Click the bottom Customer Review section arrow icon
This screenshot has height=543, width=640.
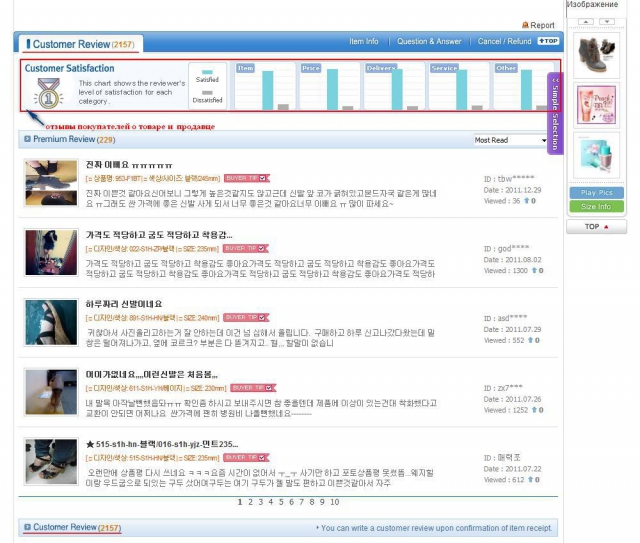click(x=27, y=527)
